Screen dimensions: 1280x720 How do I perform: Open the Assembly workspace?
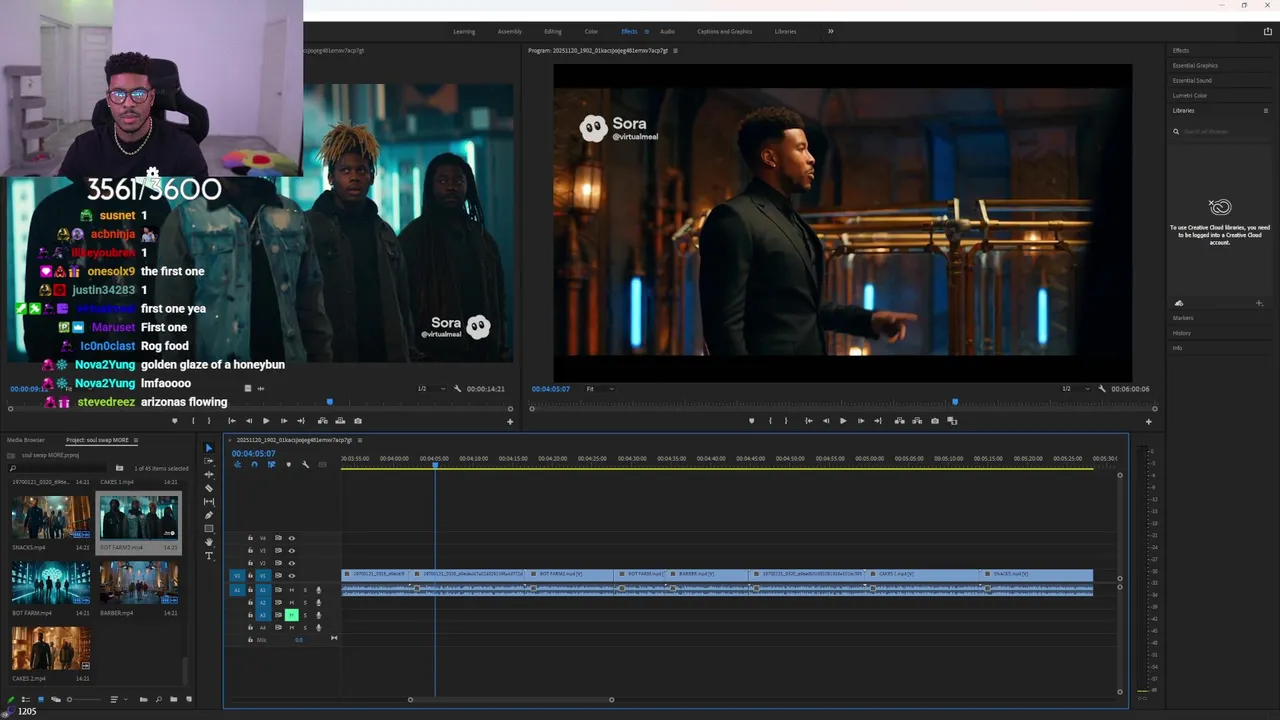510,31
